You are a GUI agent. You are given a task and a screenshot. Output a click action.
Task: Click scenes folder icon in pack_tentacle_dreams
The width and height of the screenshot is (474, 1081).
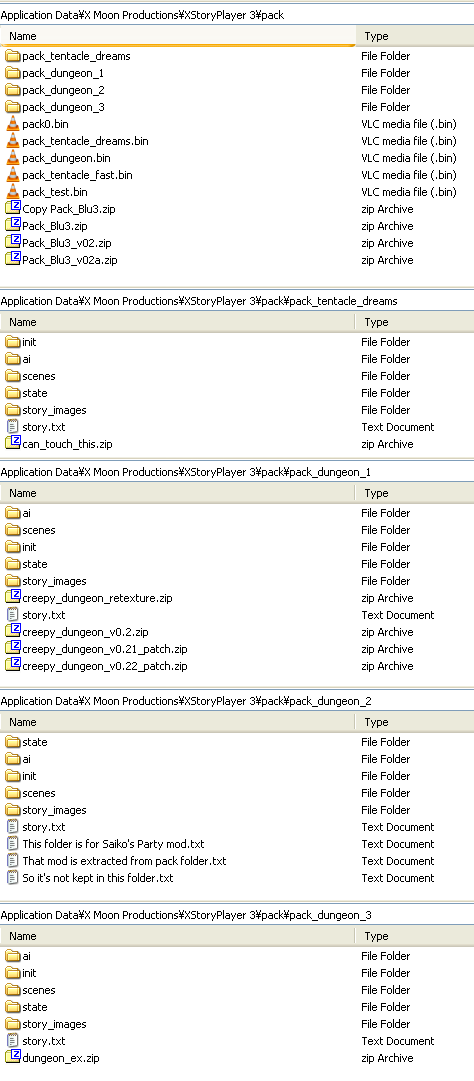[x=12, y=376]
